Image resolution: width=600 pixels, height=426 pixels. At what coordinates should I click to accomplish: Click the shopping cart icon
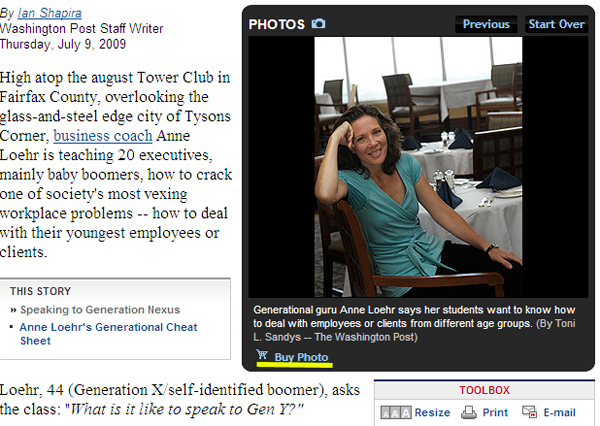click(x=262, y=354)
